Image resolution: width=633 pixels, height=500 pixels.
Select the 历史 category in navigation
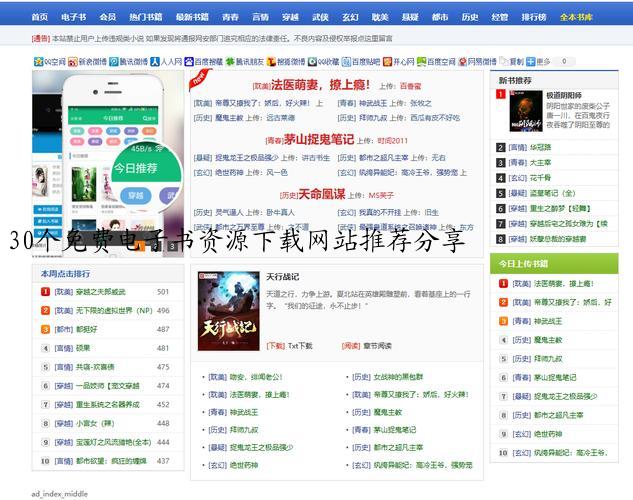[470, 17]
